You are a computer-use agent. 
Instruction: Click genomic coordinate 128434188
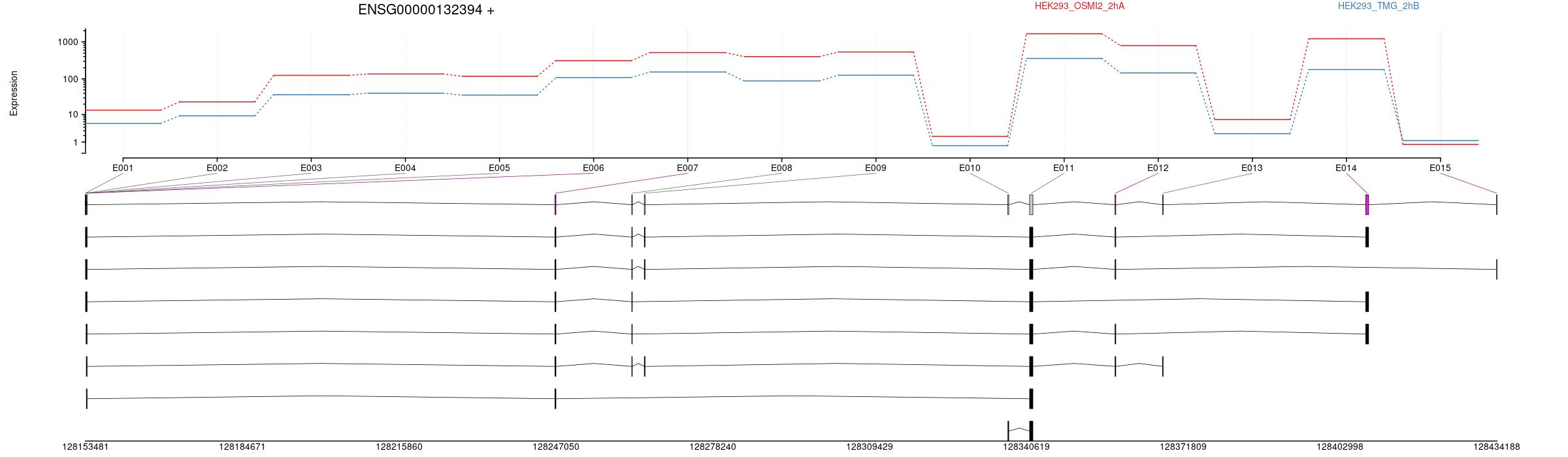click(x=1497, y=447)
